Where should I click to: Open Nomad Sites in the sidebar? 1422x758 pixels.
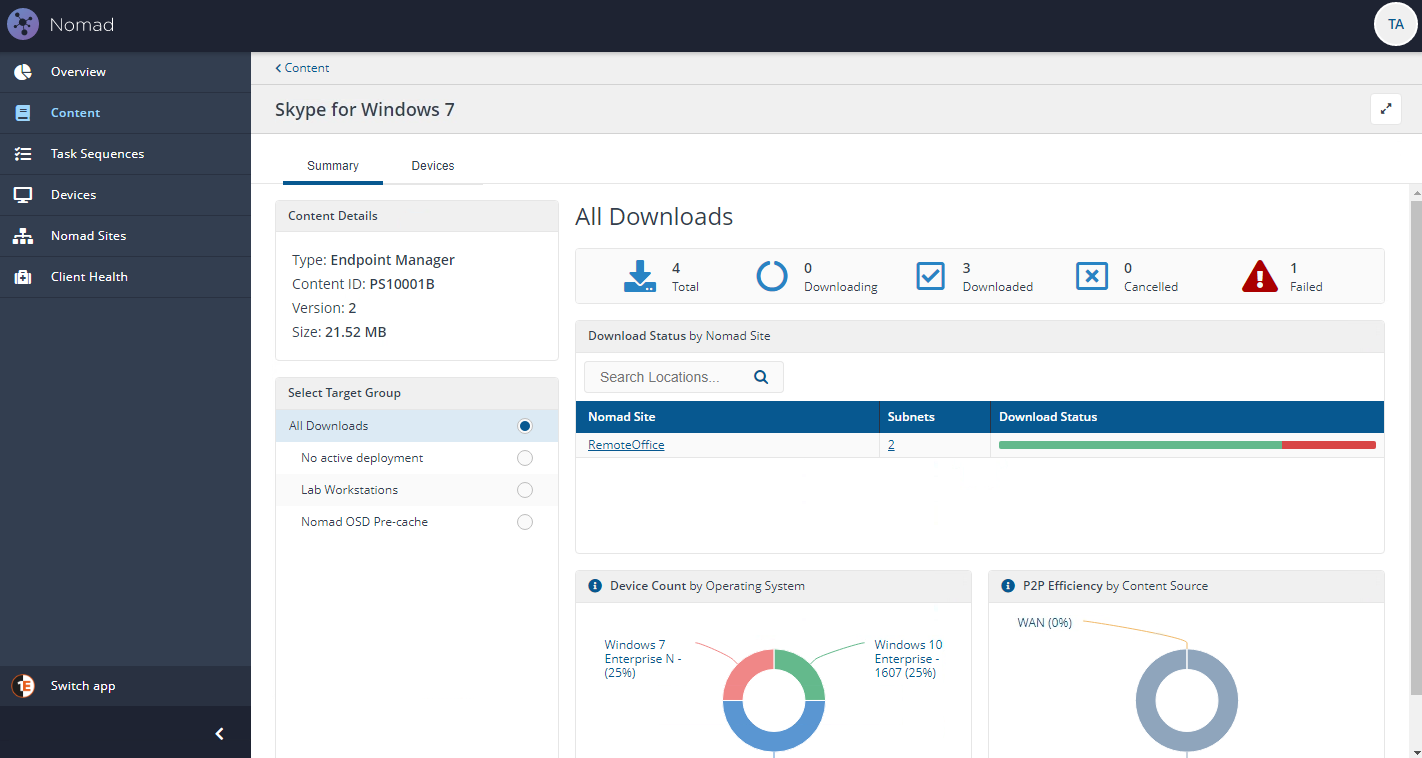pyautogui.click(x=125, y=236)
